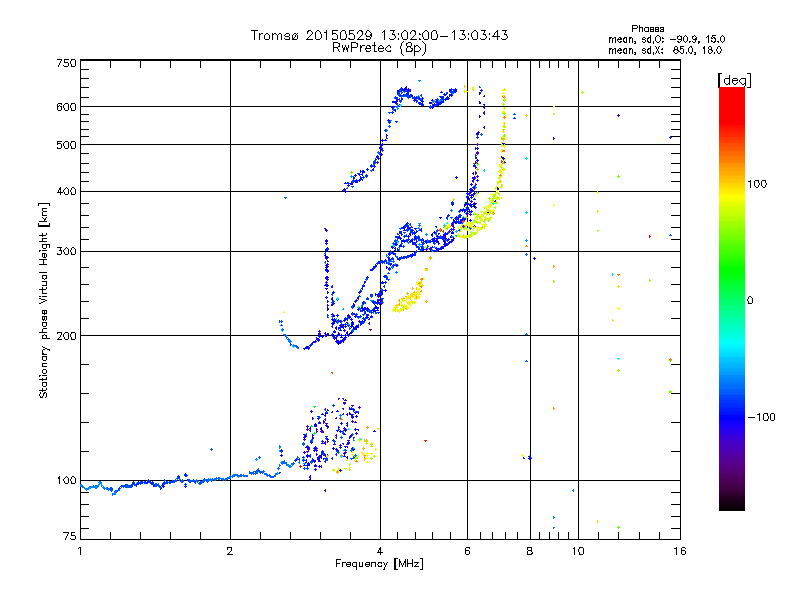800x600 pixels.
Task: Click the x-axis tick label '1'
Action: click(80, 551)
